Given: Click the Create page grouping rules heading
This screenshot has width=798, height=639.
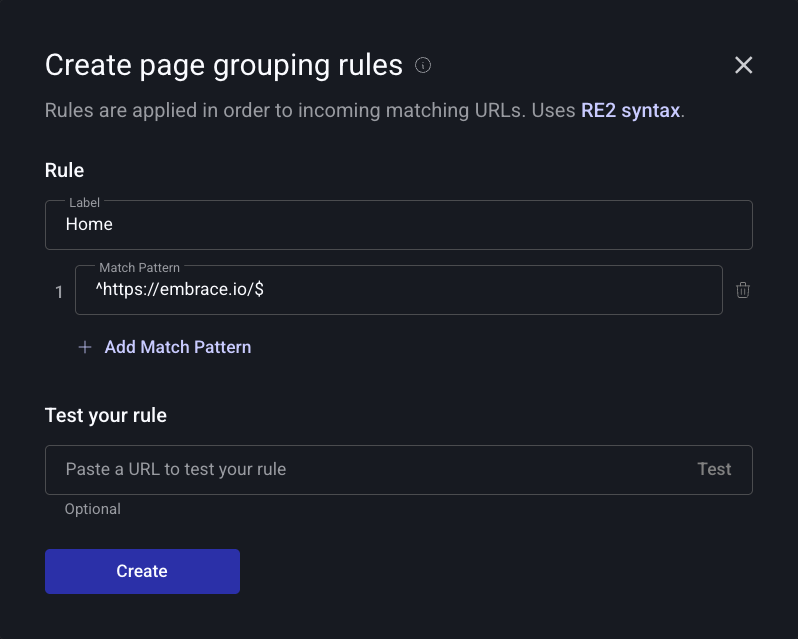Looking at the screenshot, I should click(x=224, y=66).
